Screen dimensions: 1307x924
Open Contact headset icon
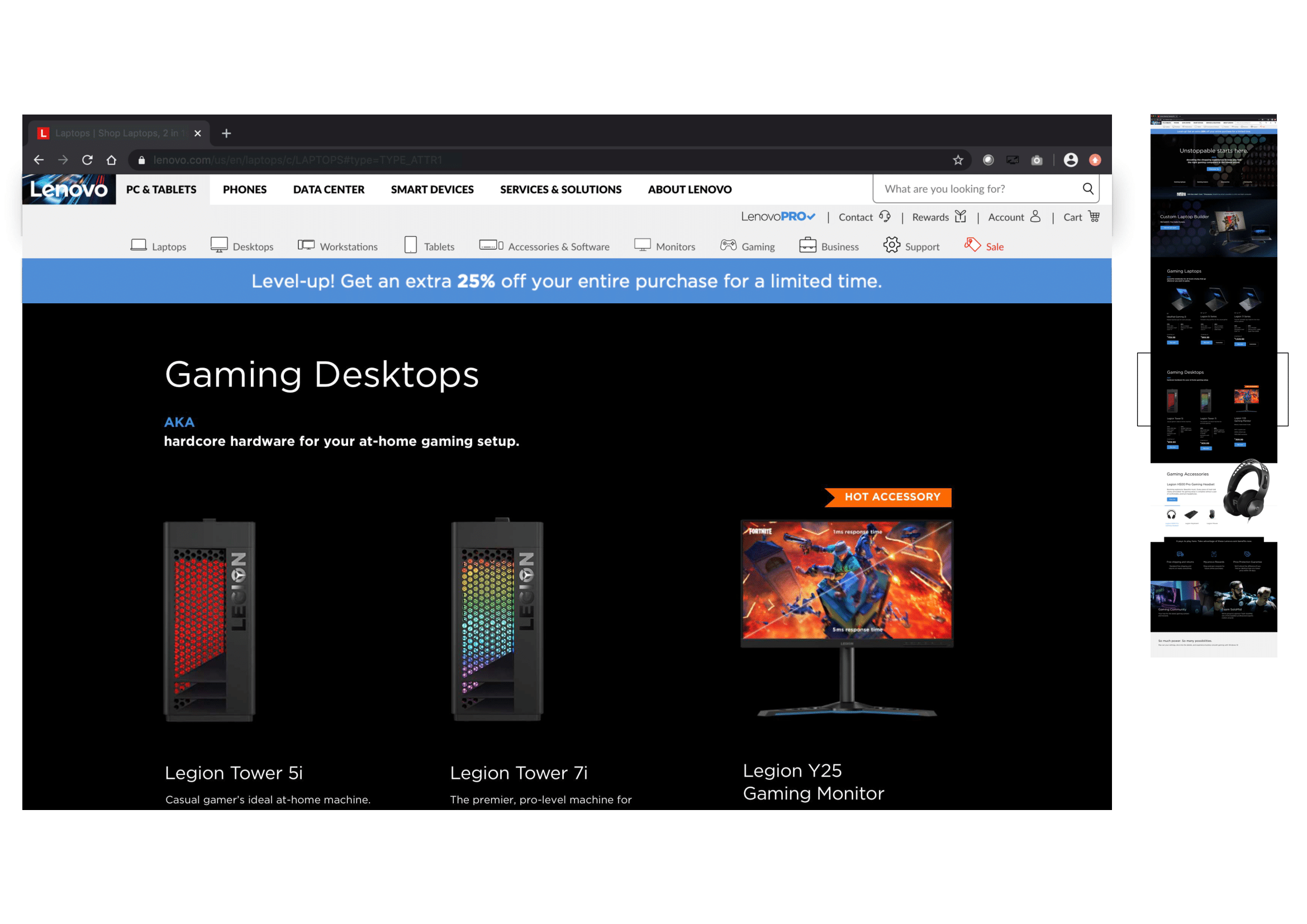pyautogui.click(x=885, y=216)
